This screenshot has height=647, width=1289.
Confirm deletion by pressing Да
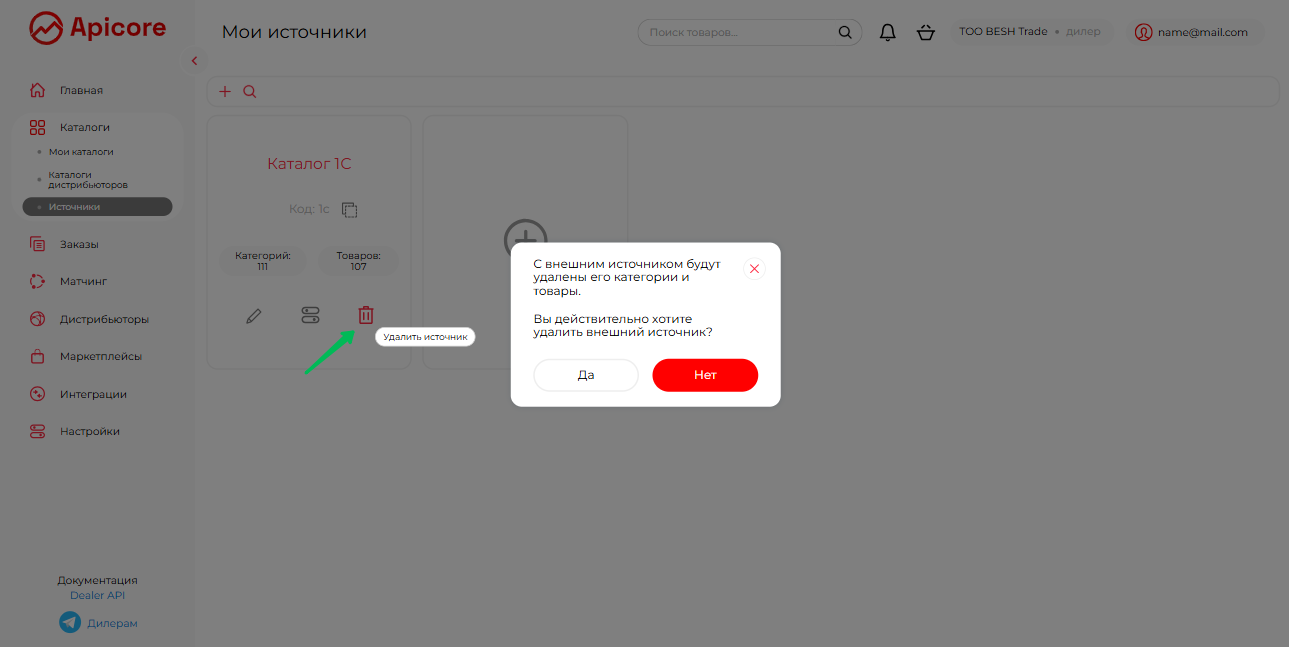[586, 375]
